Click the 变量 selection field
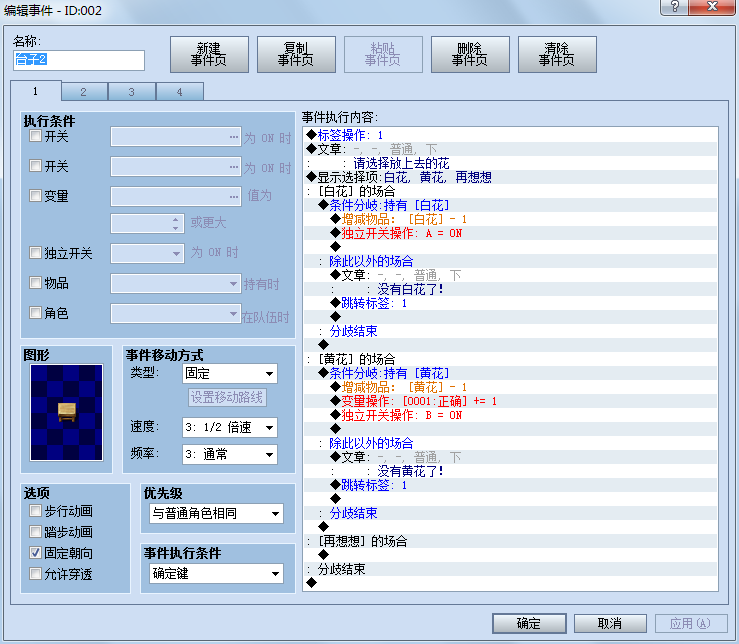This screenshot has width=739, height=644. click(176, 196)
